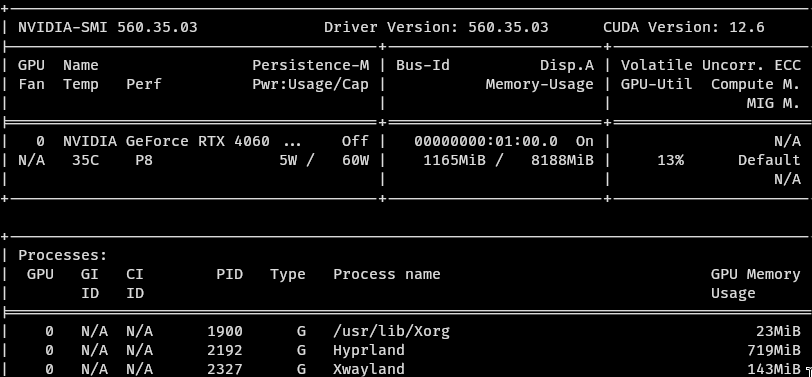Click the 23MiB memory usage value
The image size is (812, 377).
point(778,331)
